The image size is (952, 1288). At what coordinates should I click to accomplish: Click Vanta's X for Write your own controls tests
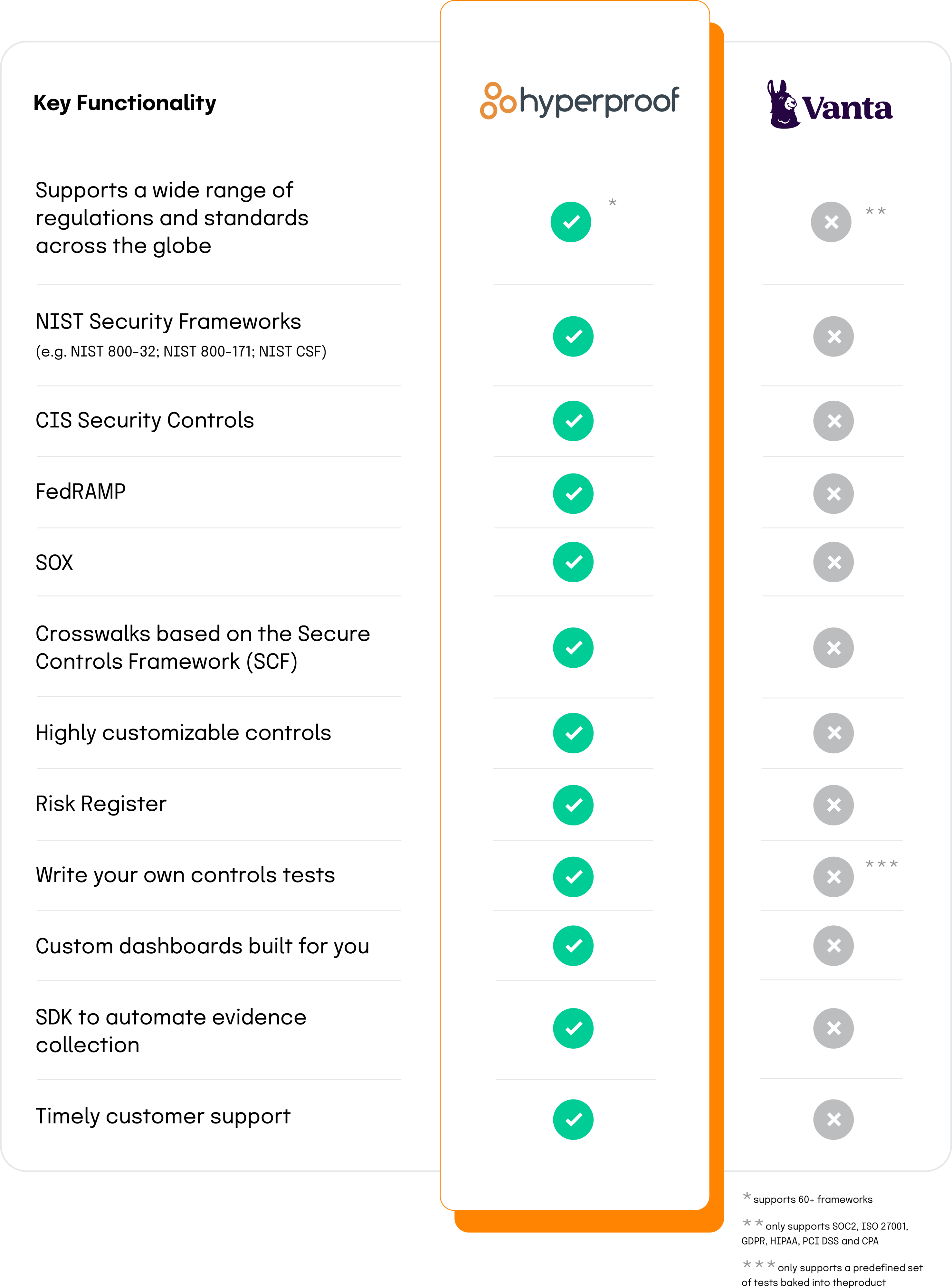click(833, 876)
